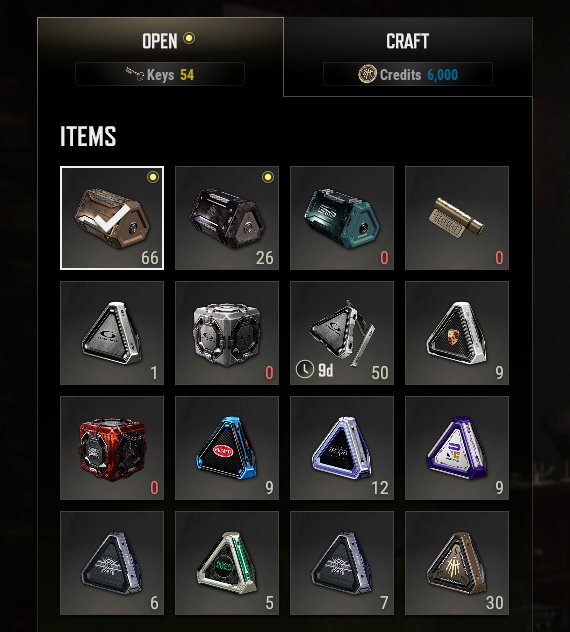Image resolution: width=570 pixels, height=632 pixels.
Task: Pick the timed crate expiring in 9d
Action: pyautogui.click(x=342, y=333)
